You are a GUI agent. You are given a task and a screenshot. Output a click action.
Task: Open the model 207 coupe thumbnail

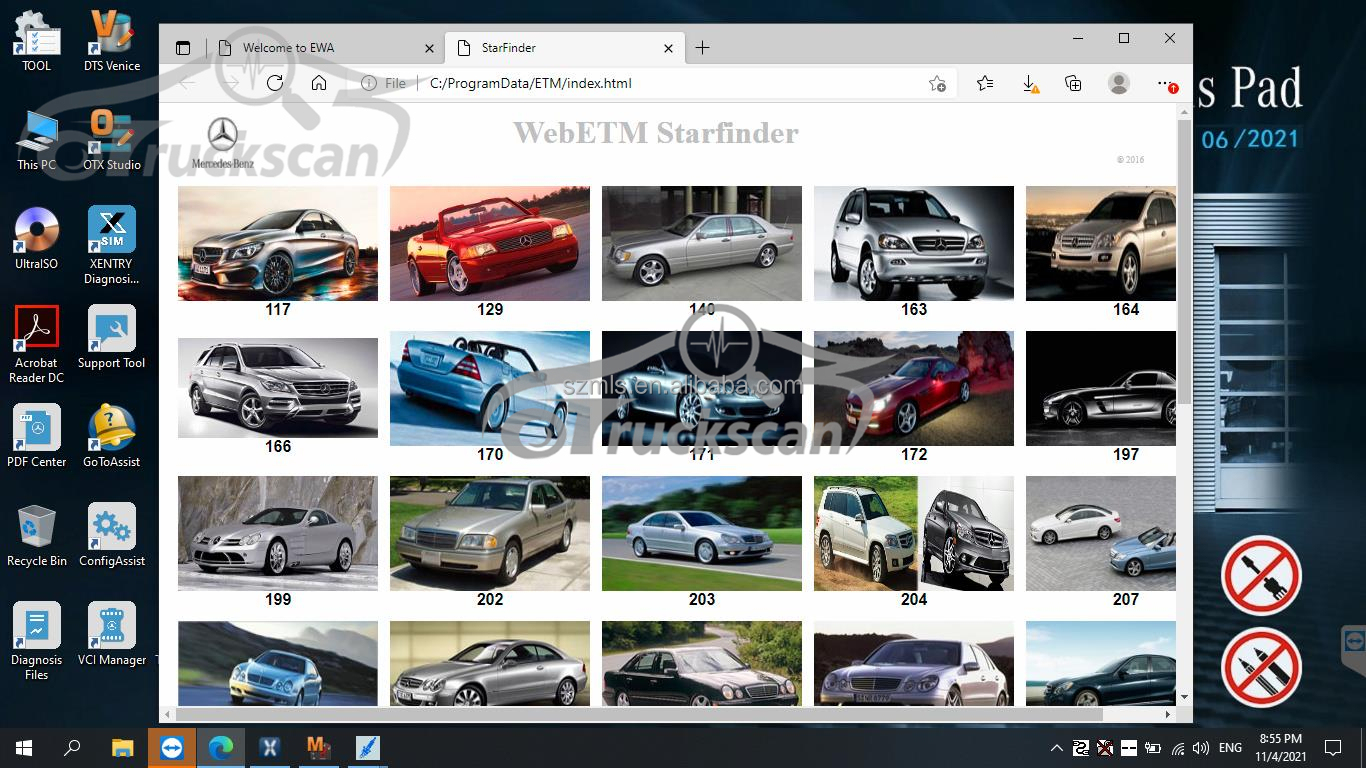click(1101, 533)
